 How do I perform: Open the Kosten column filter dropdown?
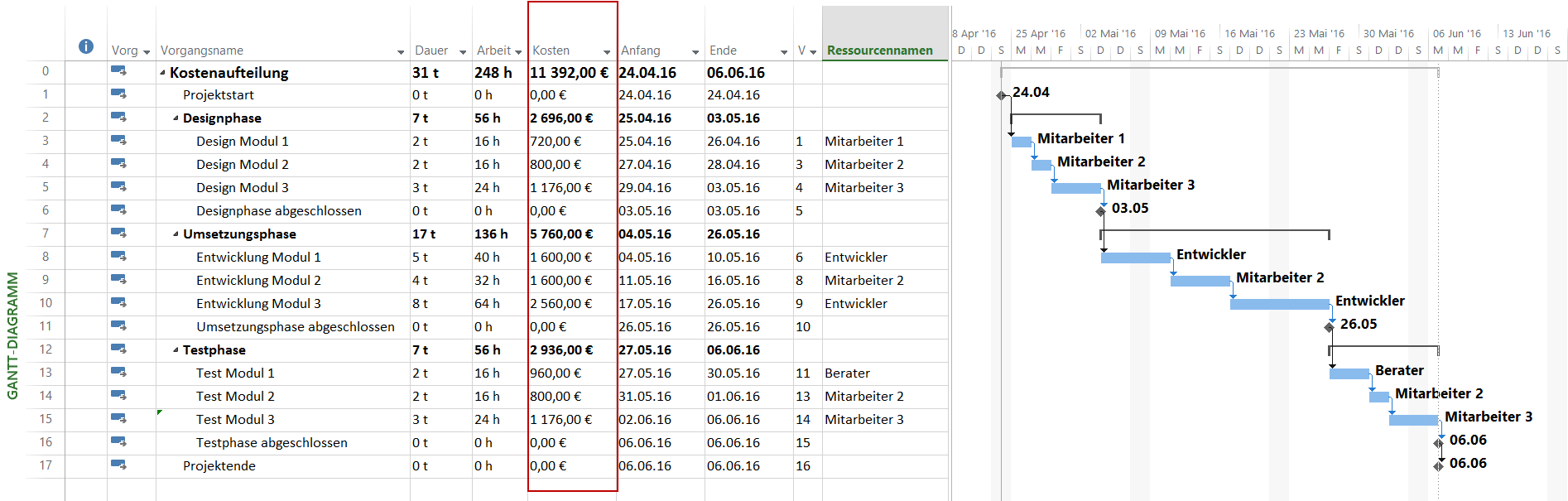coord(607,51)
